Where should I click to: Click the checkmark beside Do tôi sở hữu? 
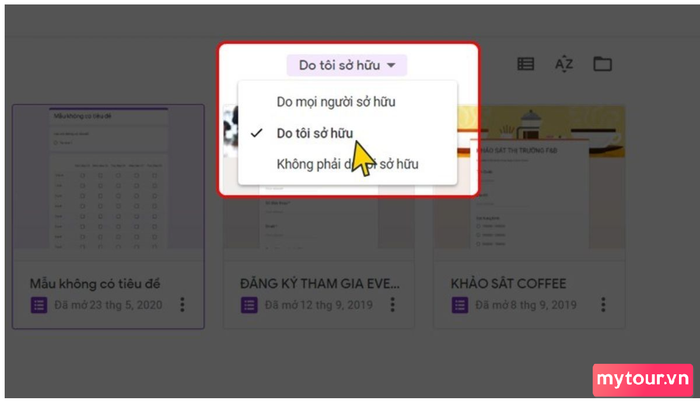256,133
